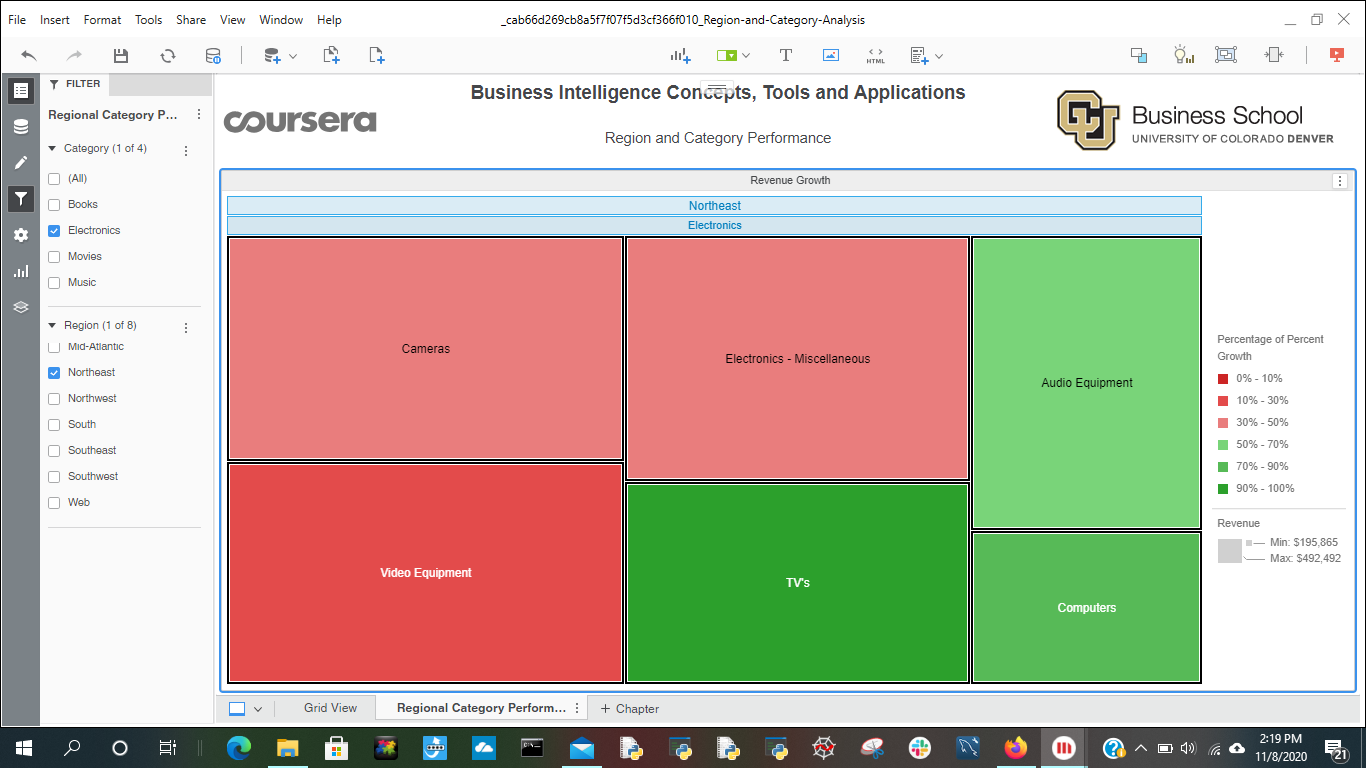Uncheck the Electronics category filter
This screenshot has height=768, width=1366.
[55, 231]
